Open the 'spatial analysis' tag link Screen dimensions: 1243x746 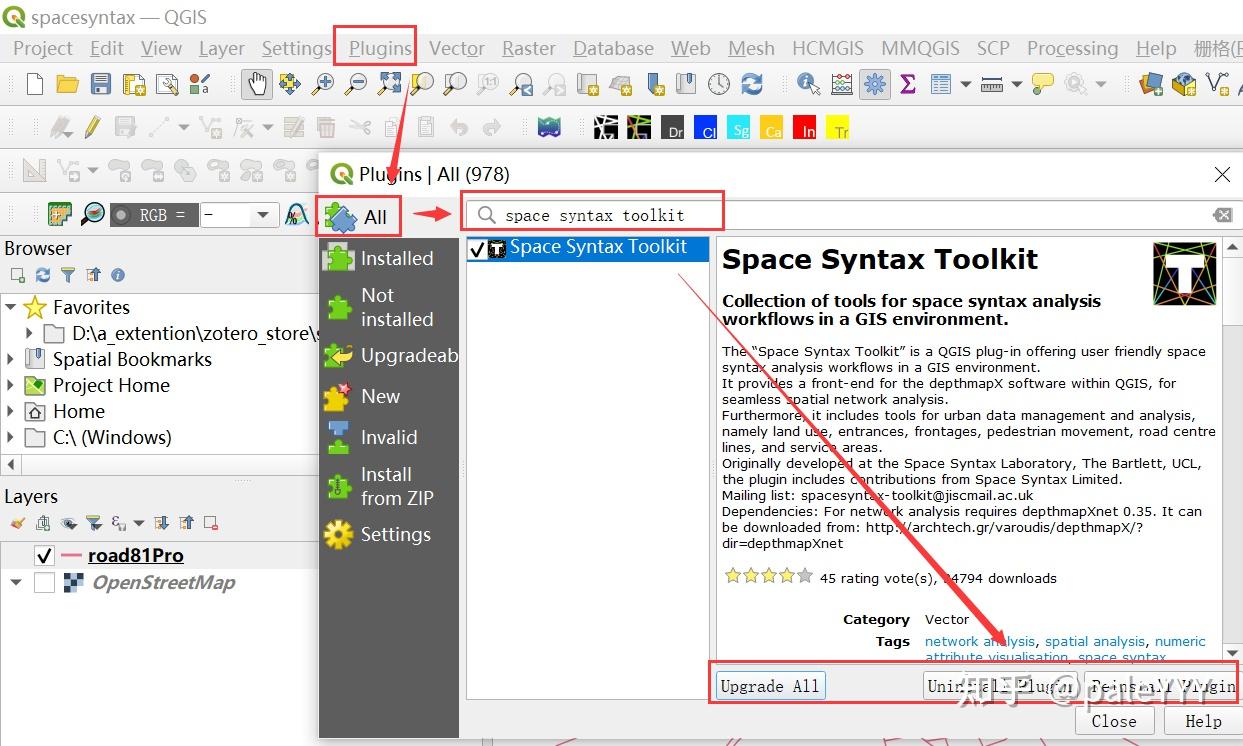coord(1094,641)
